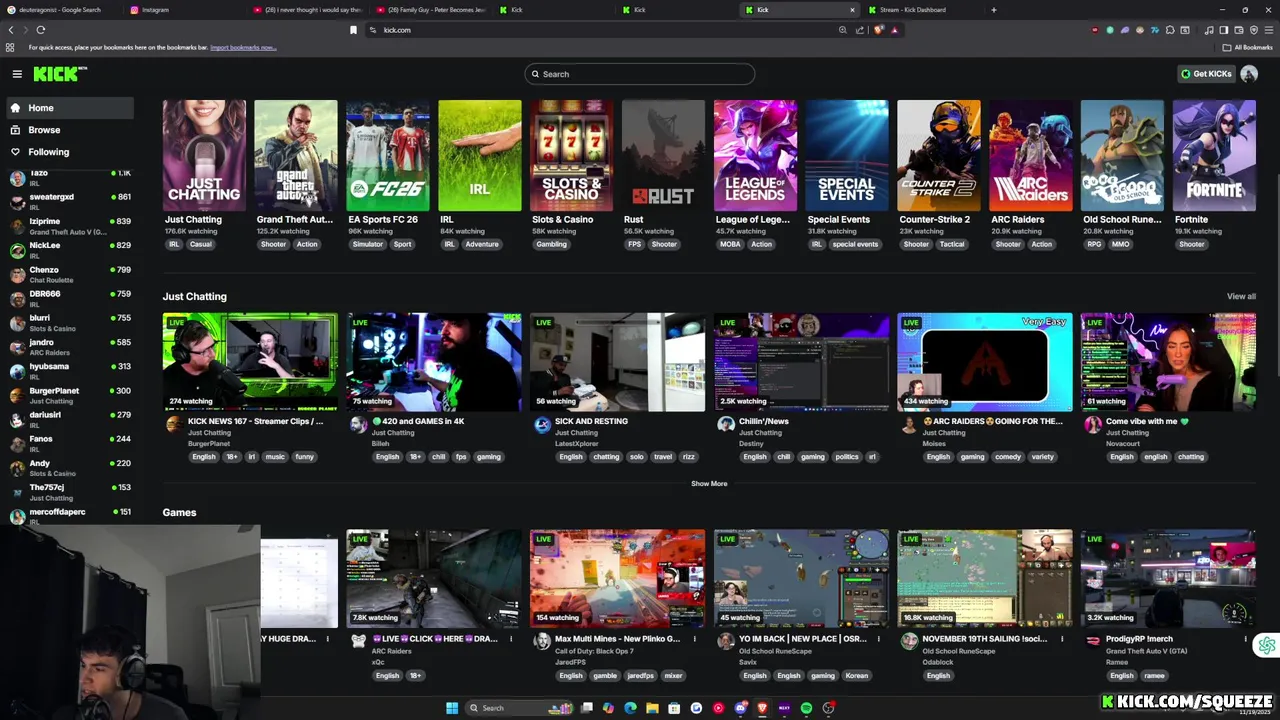
Task: Click the Get KICKs button
Action: click(x=1206, y=74)
